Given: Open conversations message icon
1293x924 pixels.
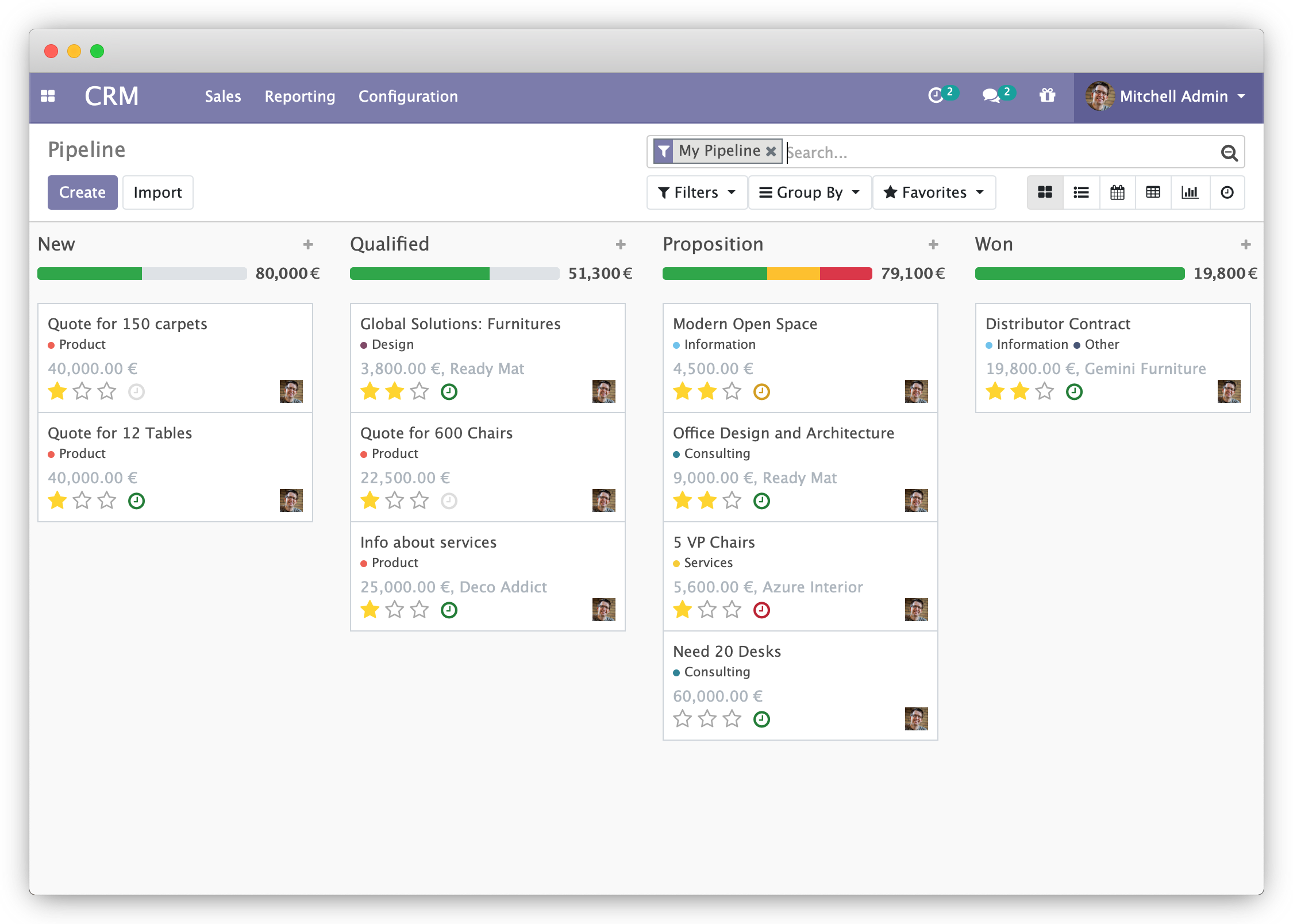Looking at the screenshot, I should coord(991,95).
